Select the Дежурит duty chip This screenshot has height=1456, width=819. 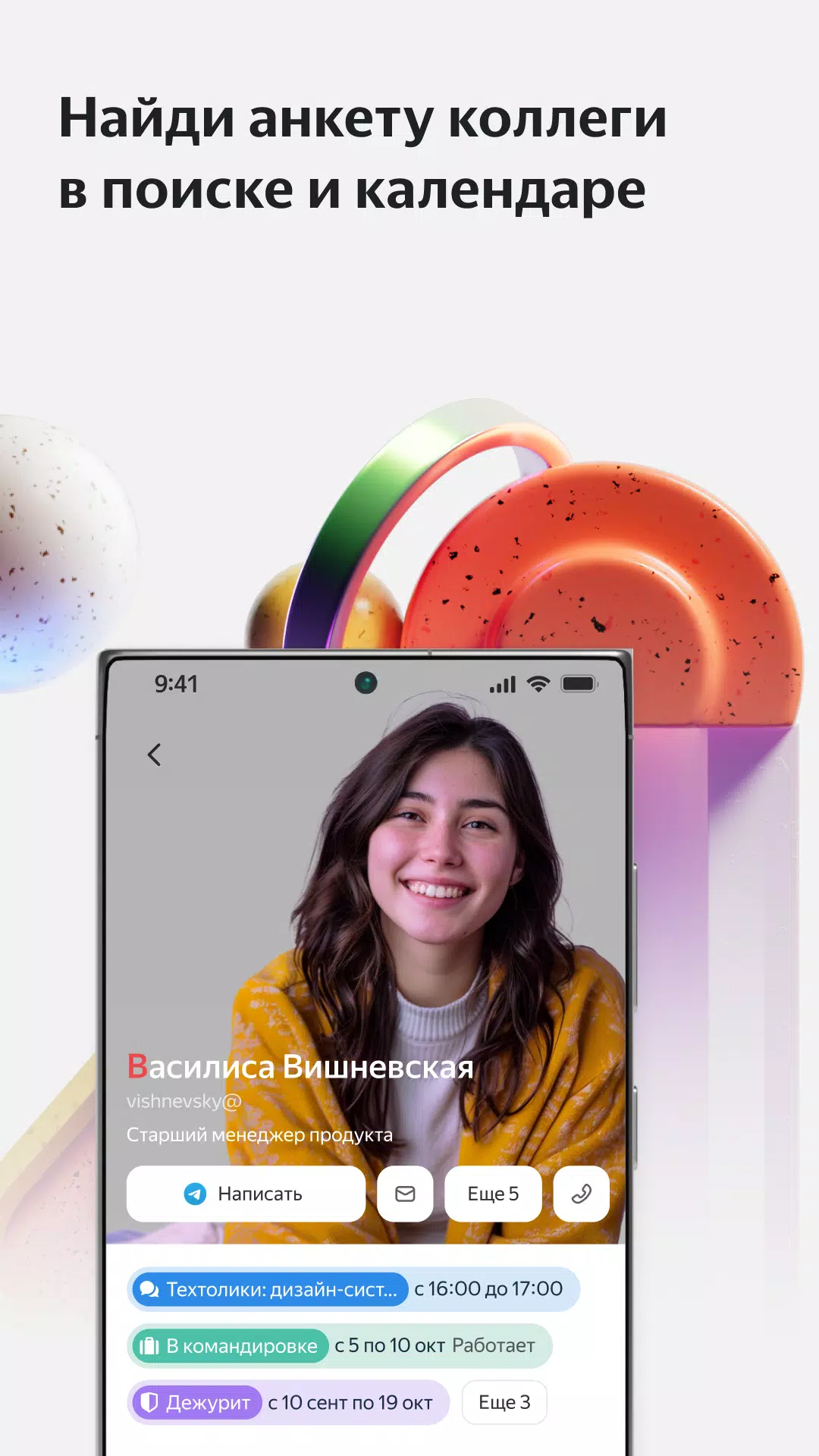point(196,1402)
